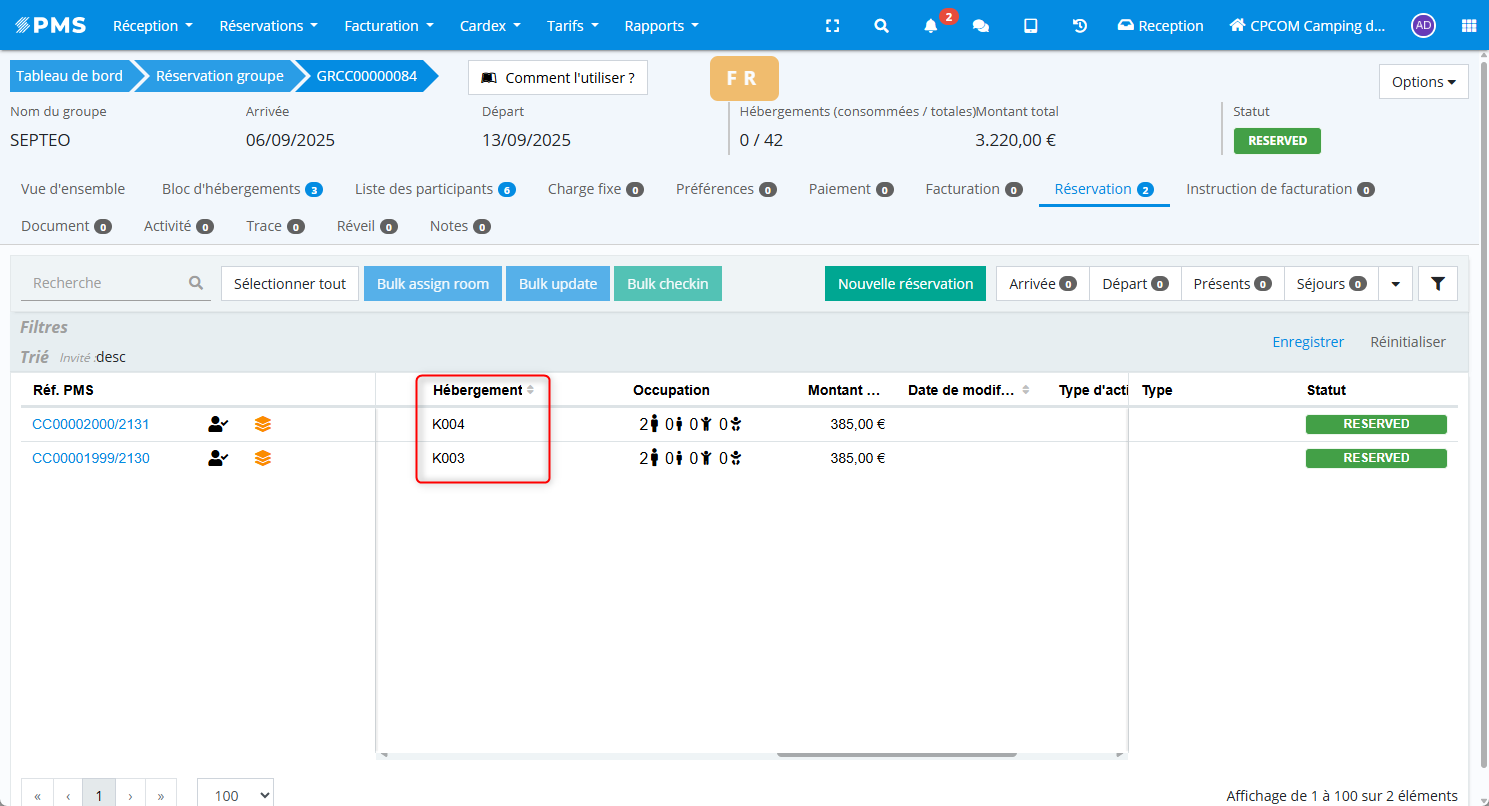Toggle the Arrivée filter button
The image size is (1489, 806).
coord(1042,284)
